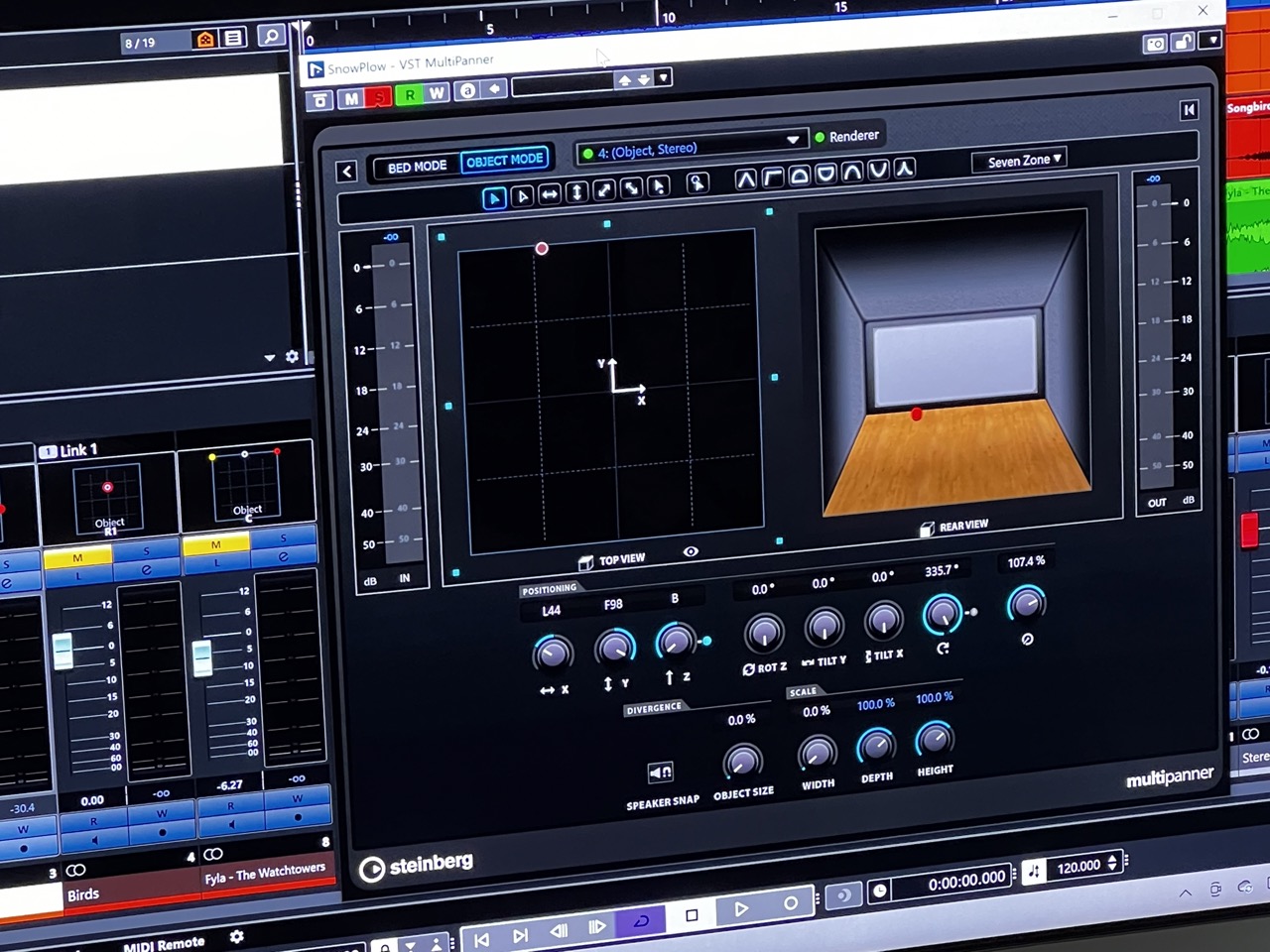Open search with the magnifier icon
1270x952 pixels.
pyautogui.click(x=270, y=37)
